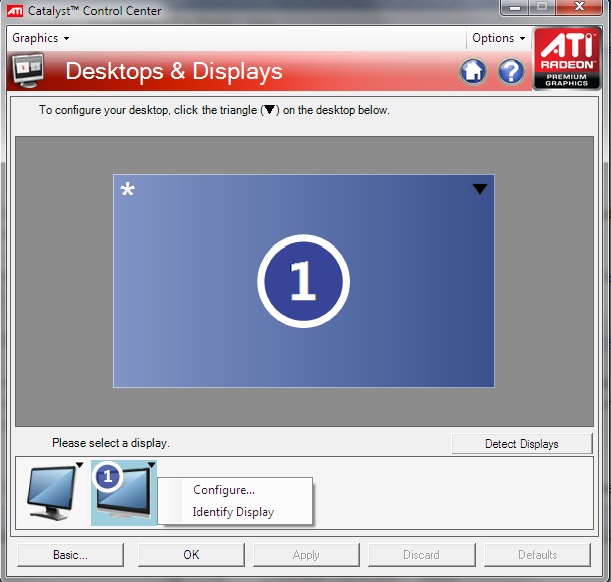611x582 pixels.
Task: Open the Options dropdown menu
Action: pos(498,38)
